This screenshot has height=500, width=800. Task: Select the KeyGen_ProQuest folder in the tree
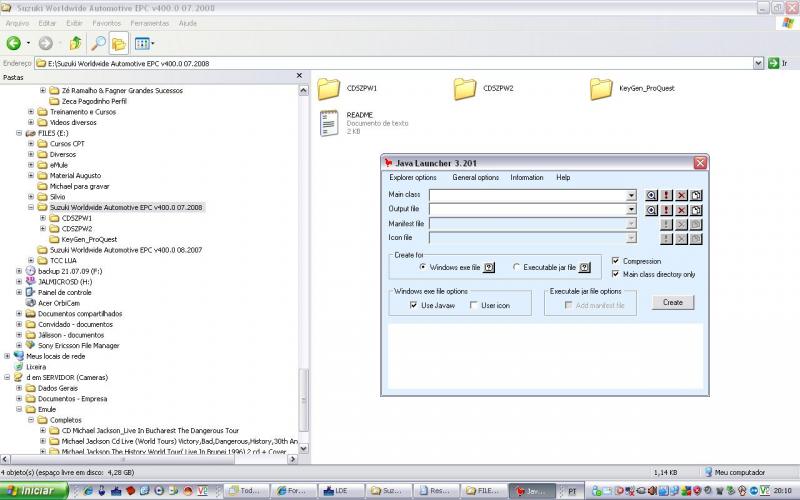coord(89,239)
